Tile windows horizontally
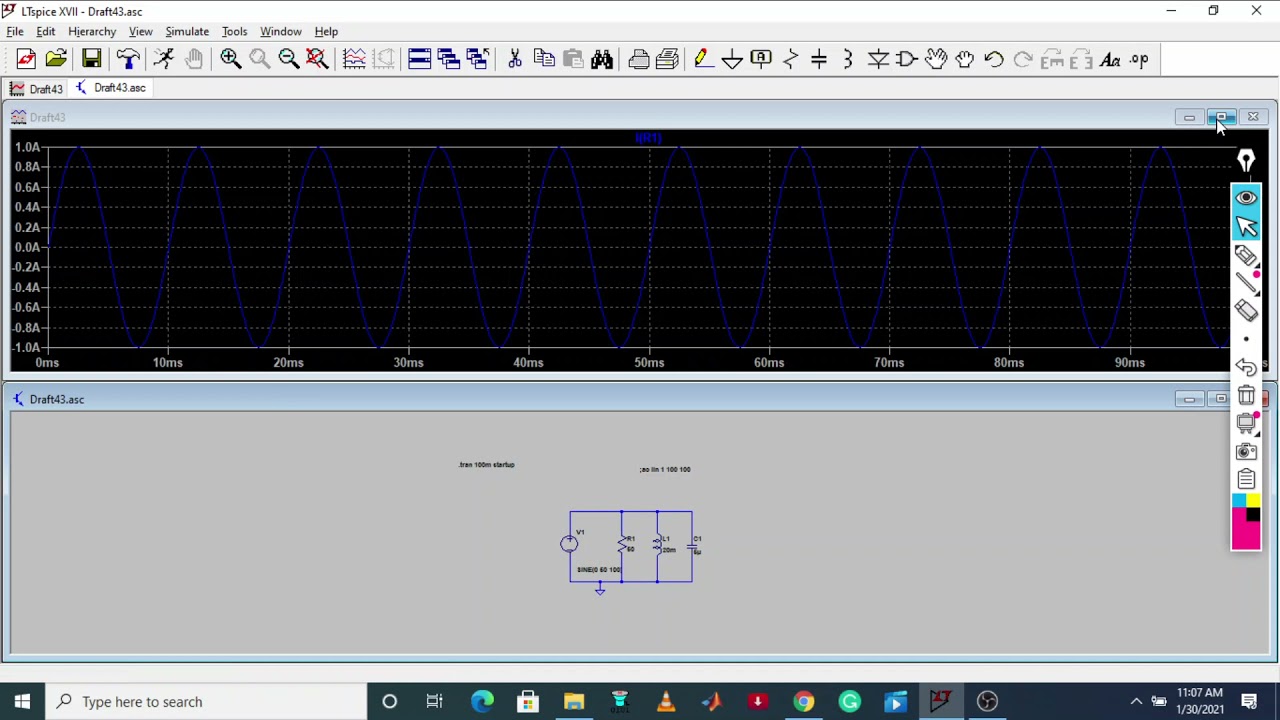Viewport: 1280px width, 720px height. 419,60
